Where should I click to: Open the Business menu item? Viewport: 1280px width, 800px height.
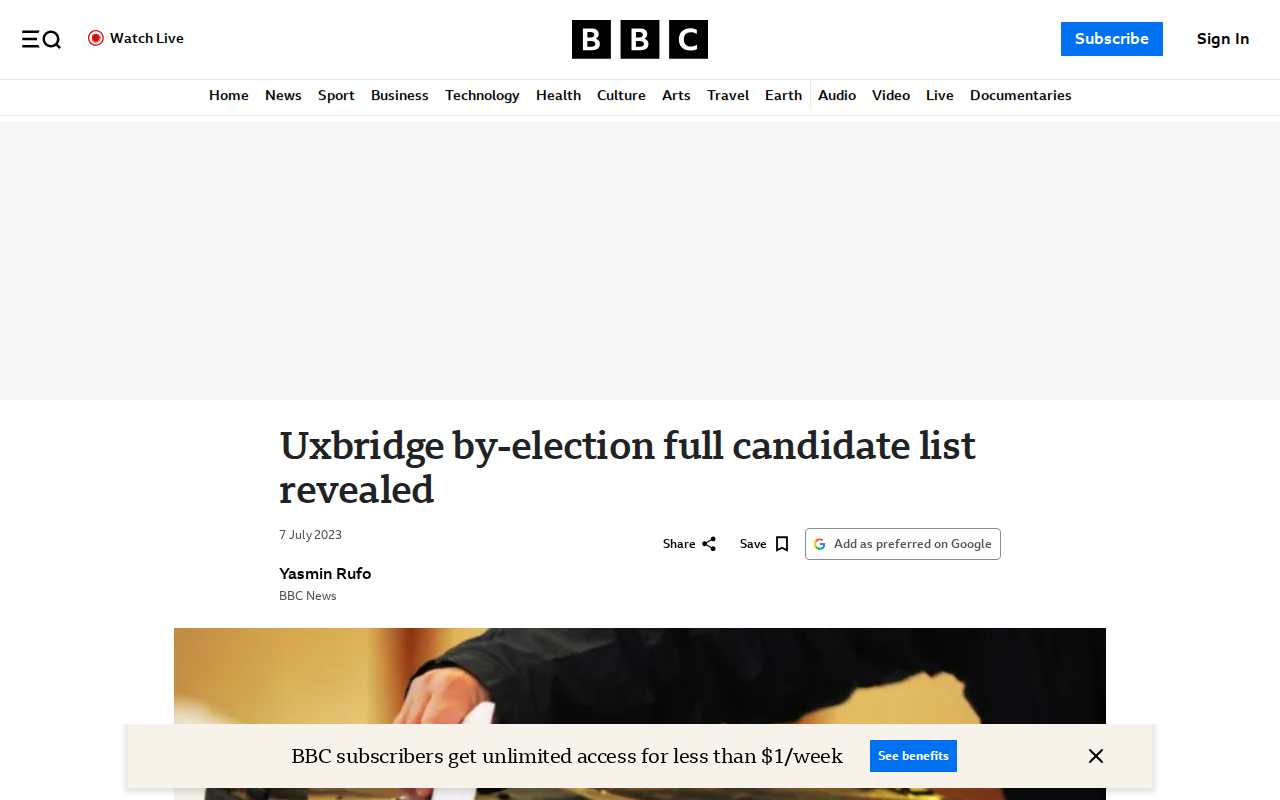[400, 95]
